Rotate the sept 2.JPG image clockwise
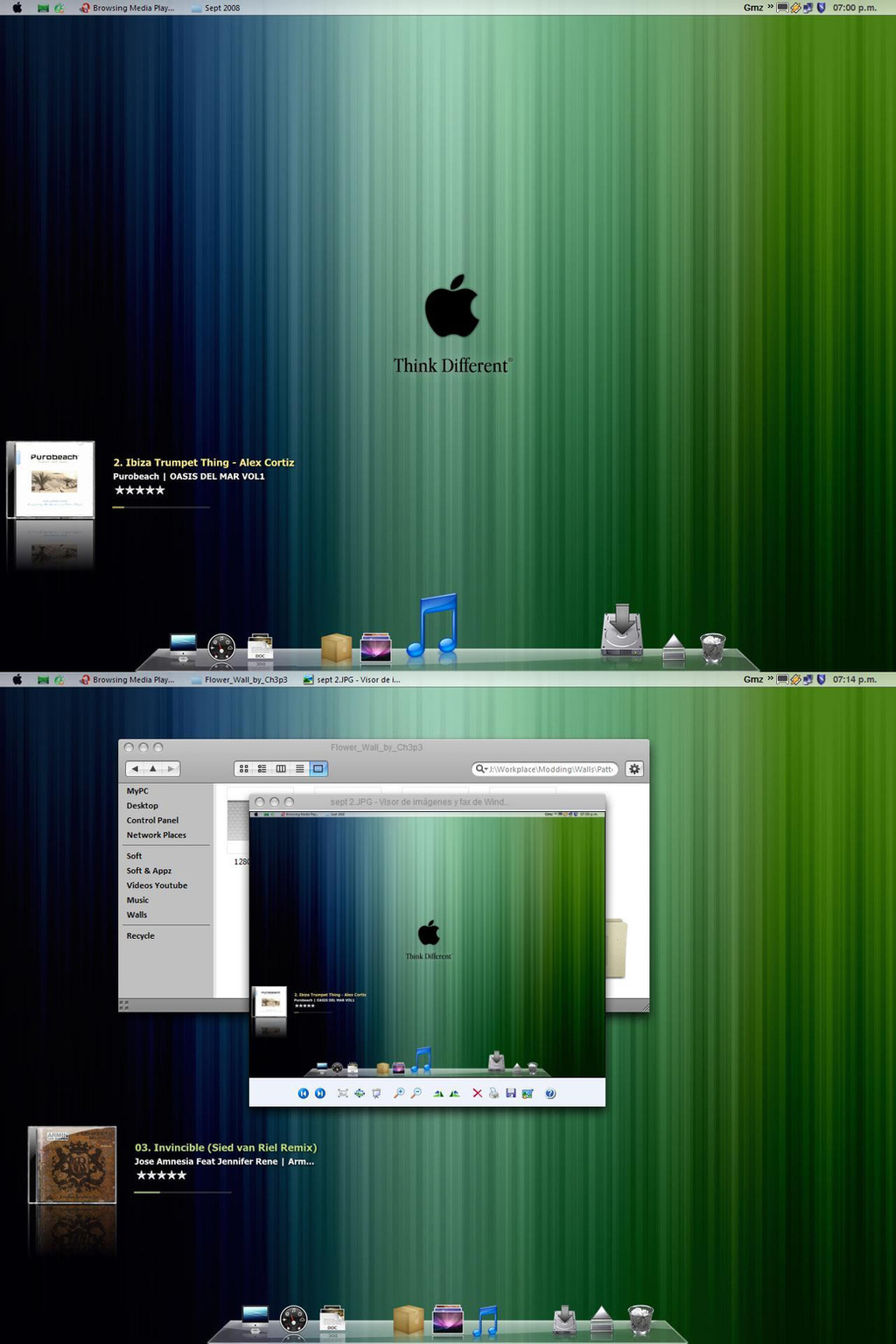 coord(438,1093)
